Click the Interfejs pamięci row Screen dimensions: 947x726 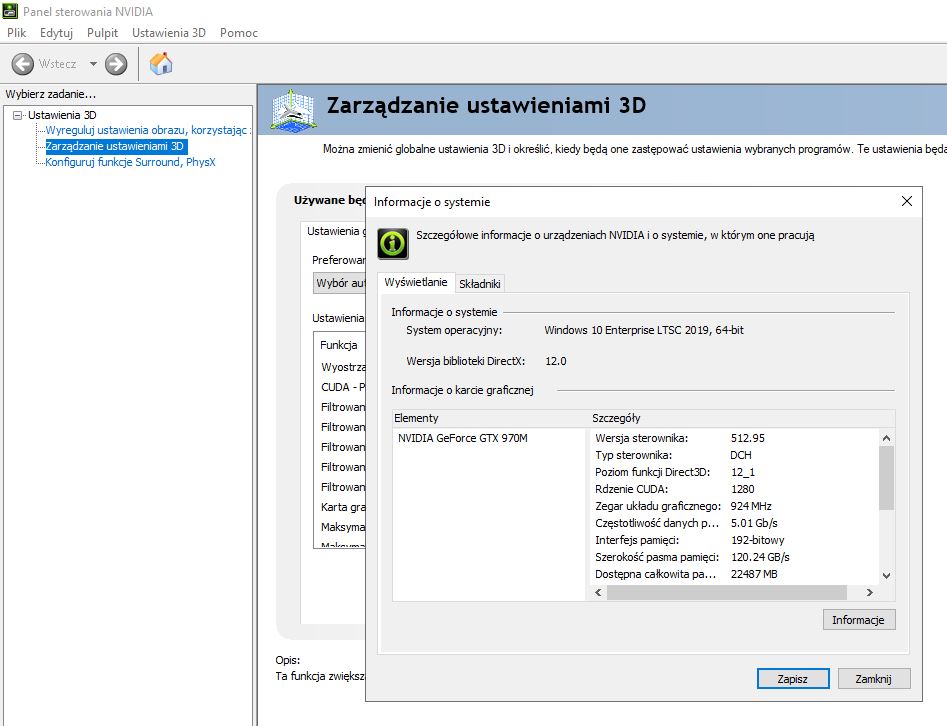(x=734, y=540)
